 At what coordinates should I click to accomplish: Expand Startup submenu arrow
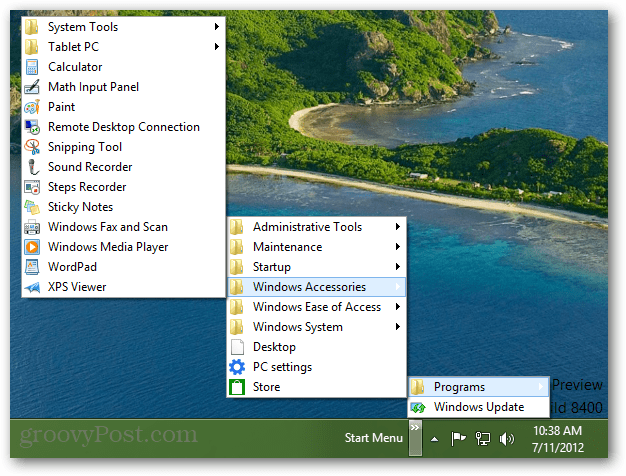(x=398, y=266)
